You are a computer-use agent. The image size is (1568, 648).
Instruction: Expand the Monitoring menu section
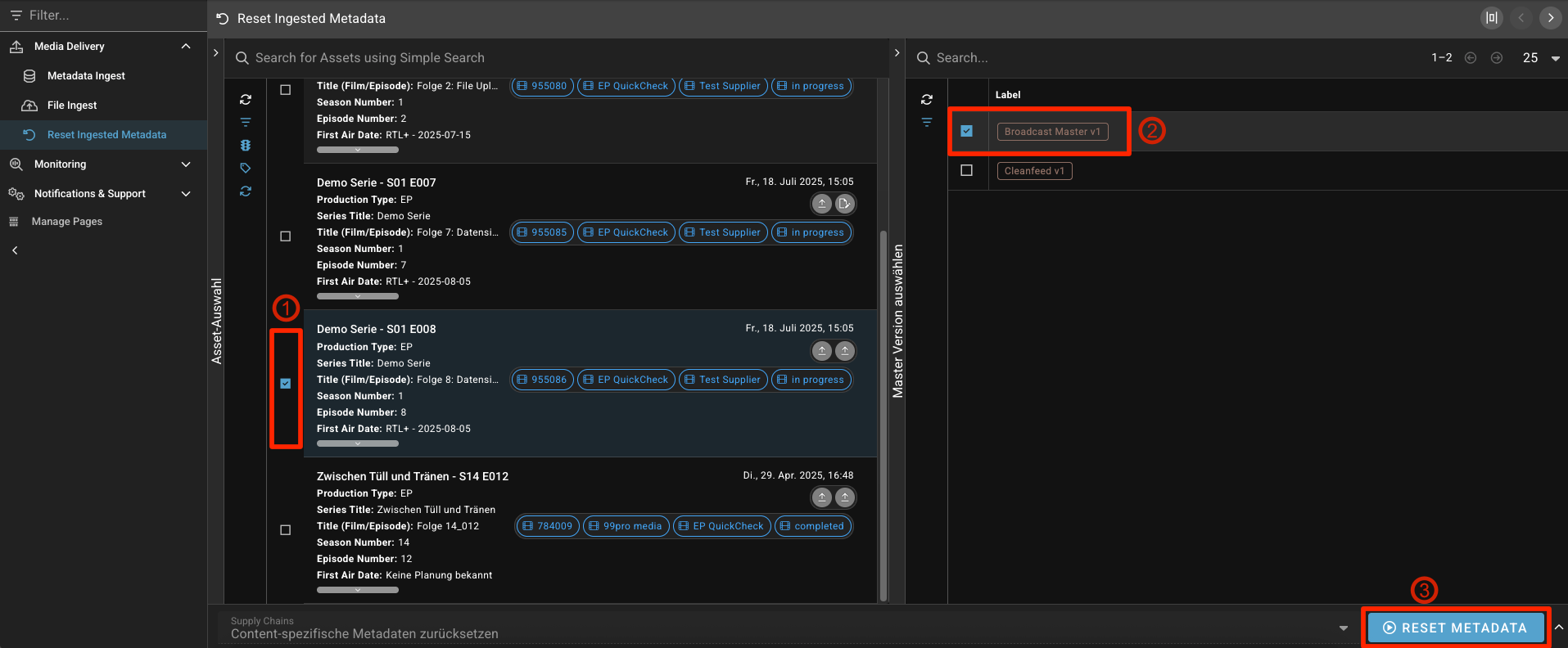[186, 164]
